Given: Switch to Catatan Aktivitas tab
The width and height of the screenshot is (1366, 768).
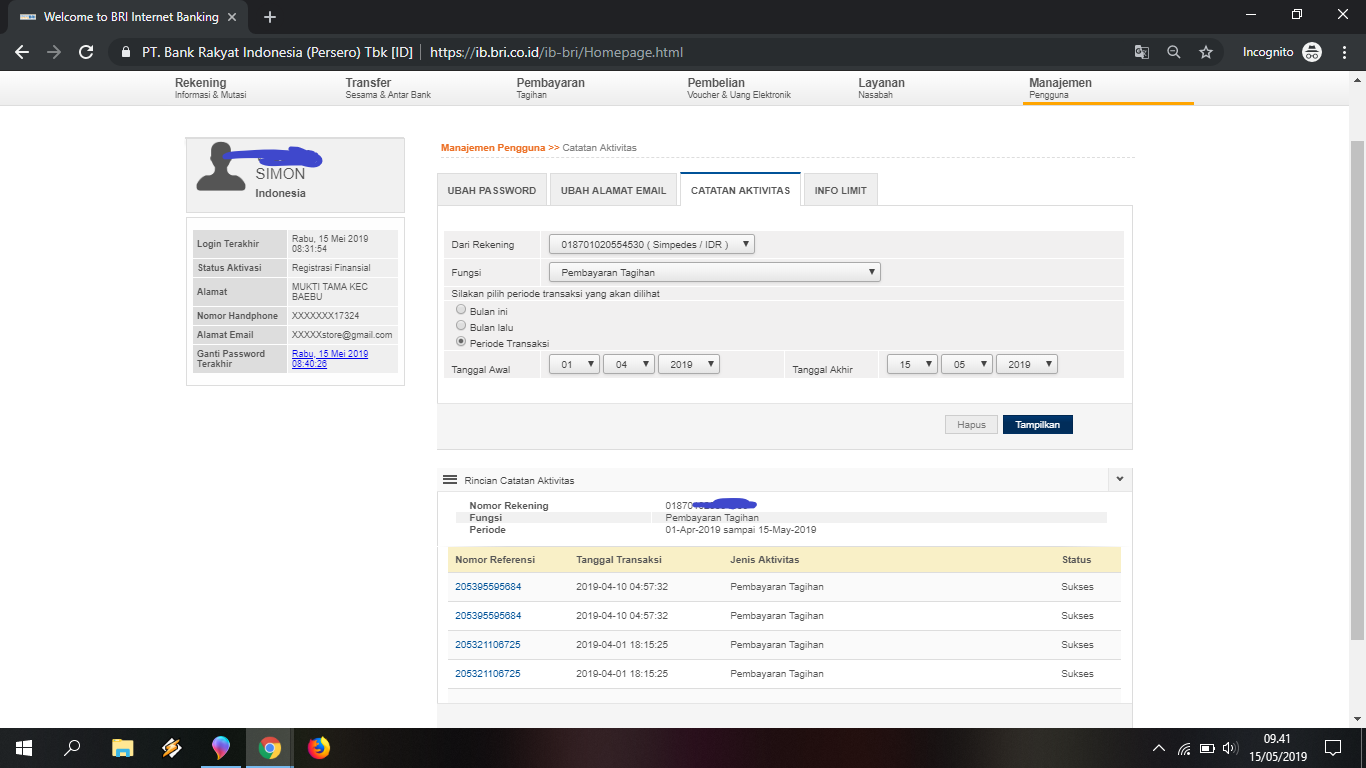Looking at the screenshot, I should (x=740, y=190).
